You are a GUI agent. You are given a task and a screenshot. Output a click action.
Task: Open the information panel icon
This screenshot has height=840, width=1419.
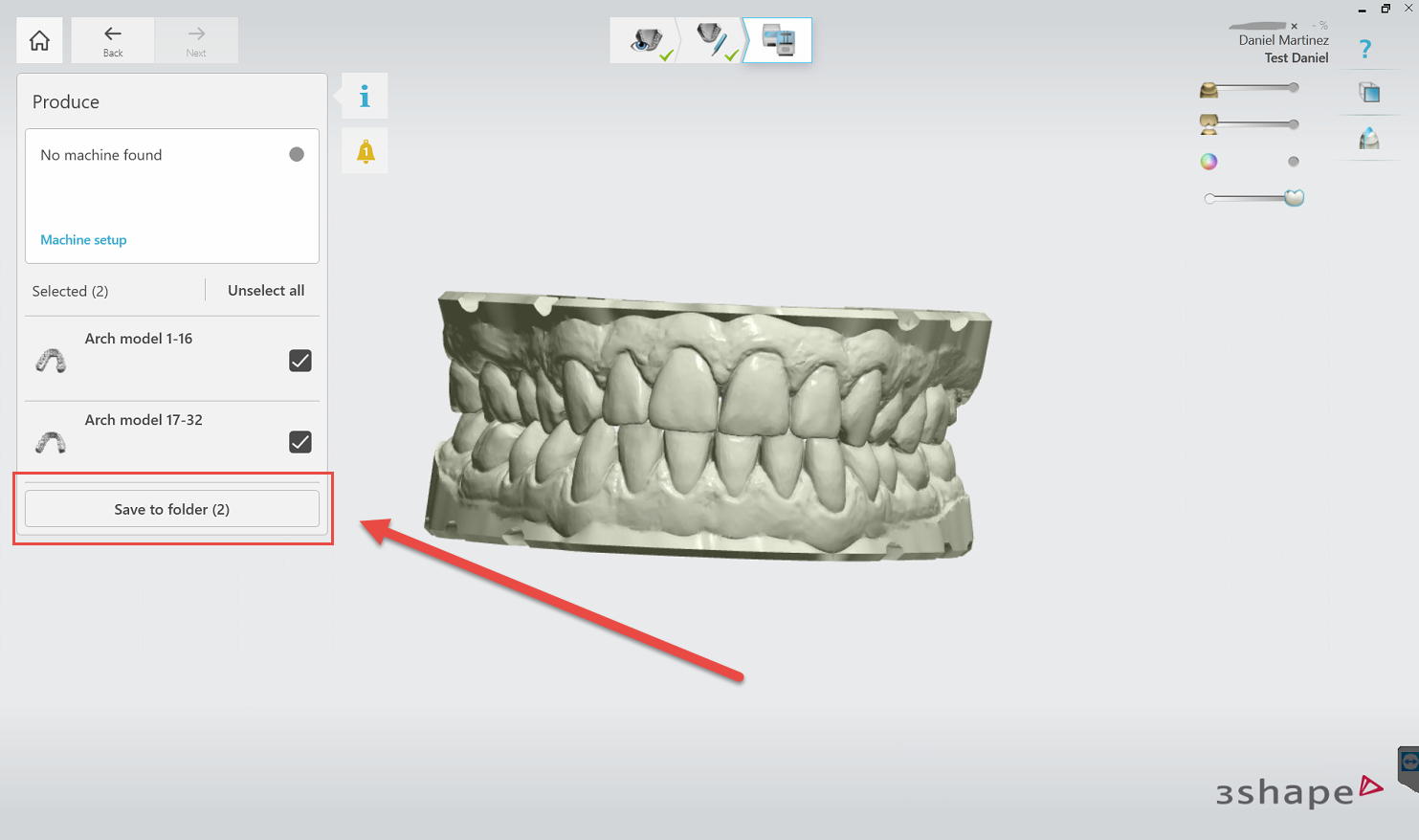coord(363,95)
